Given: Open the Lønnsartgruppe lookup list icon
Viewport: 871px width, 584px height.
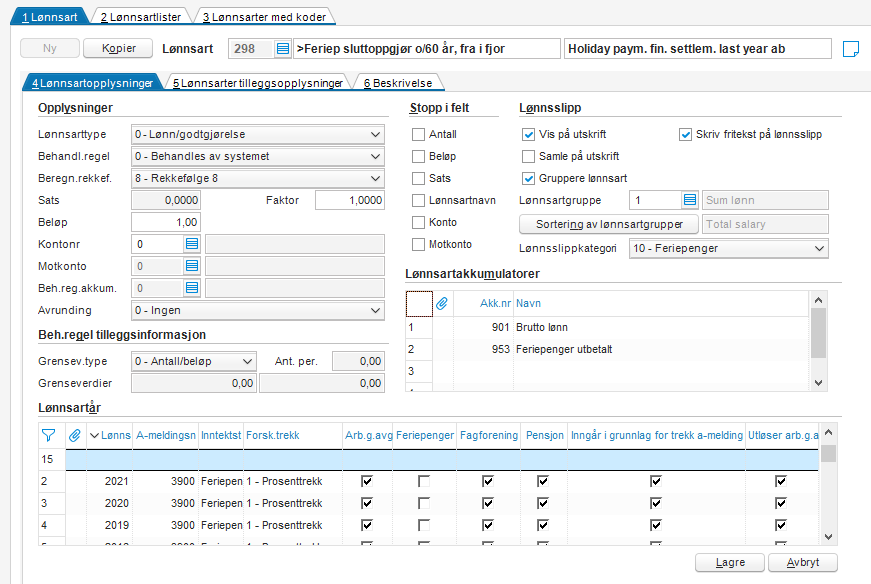Looking at the screenshot, I should [689, 200].
